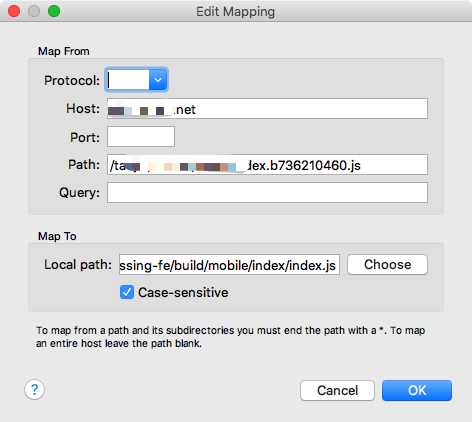
Task: Expand the Protocol dropdown arrow
Action: click(158, 80)
